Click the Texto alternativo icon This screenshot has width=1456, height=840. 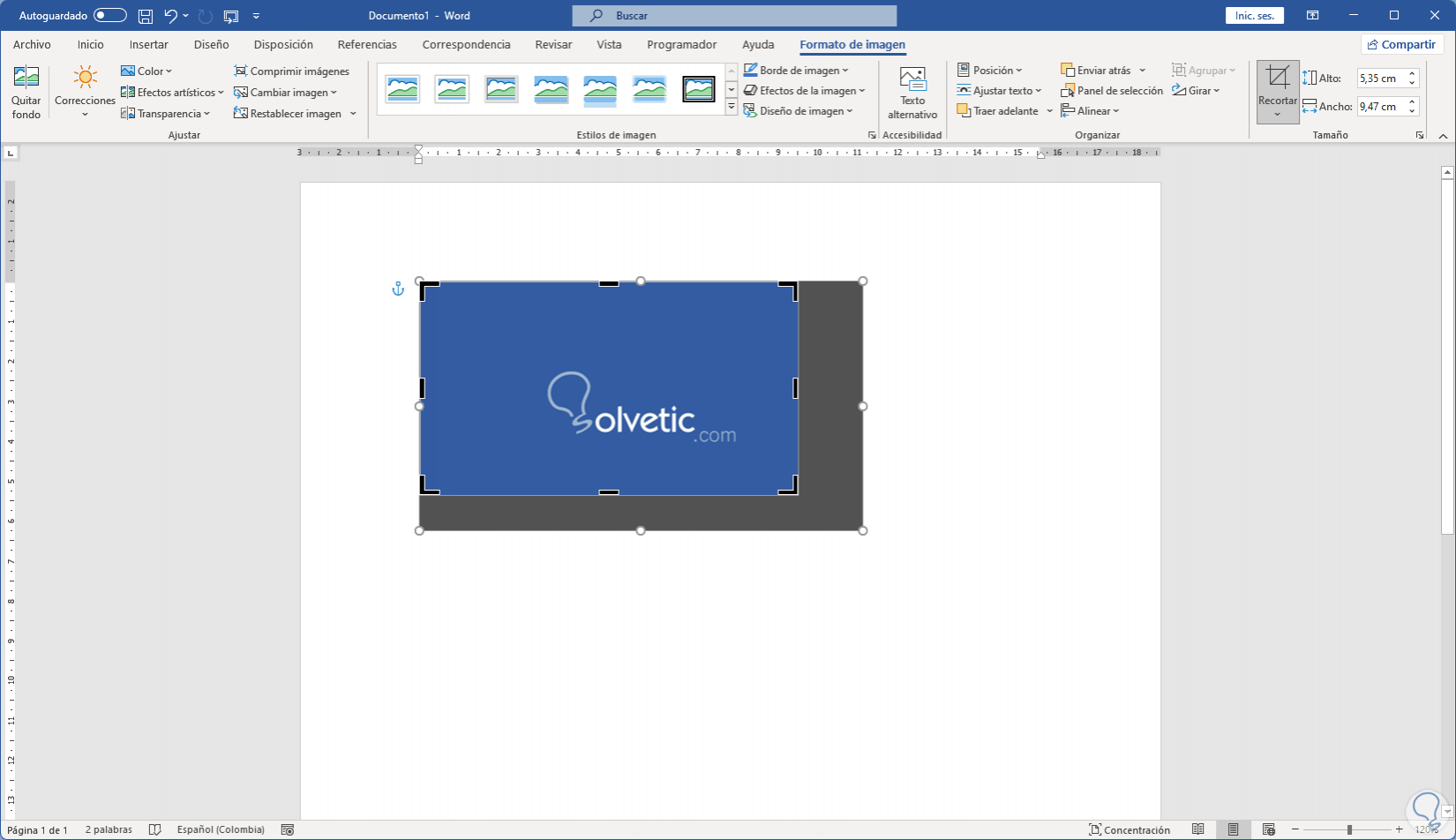click(912, 79)
